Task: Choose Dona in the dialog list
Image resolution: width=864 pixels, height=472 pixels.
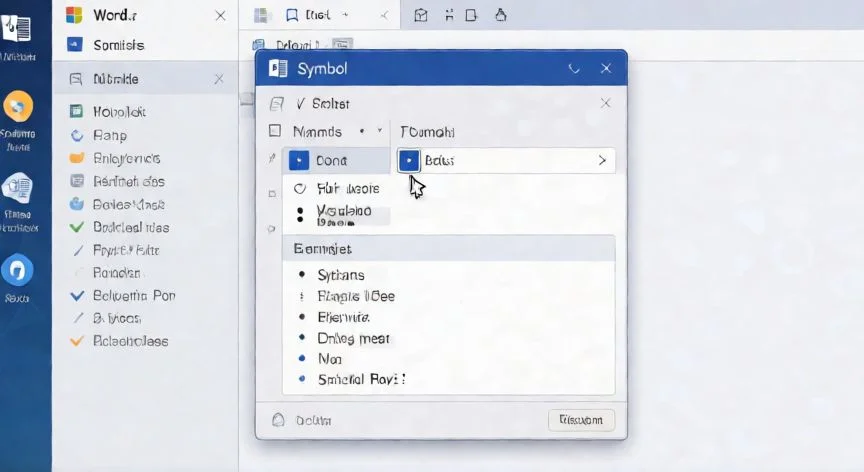Action: [337, 161]
